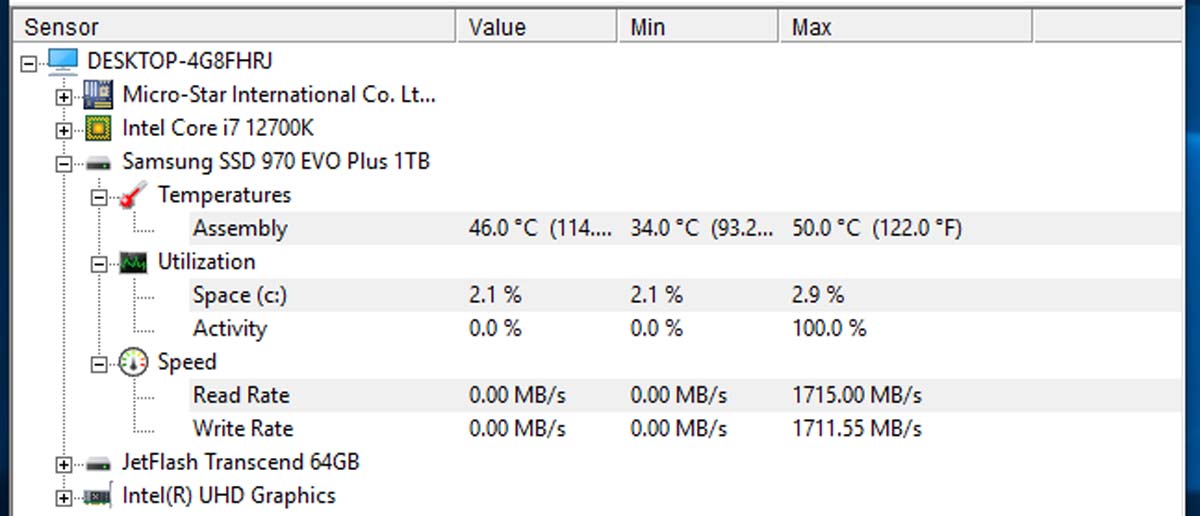Click the DESKTOP-4G8FHRJ computer monitor icon
This screenshot has height=516, width=1200.
64,62
